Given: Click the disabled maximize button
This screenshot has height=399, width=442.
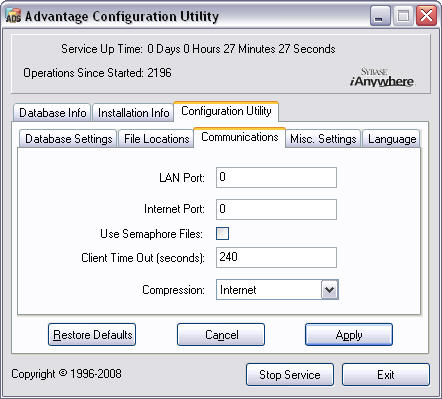Looking at the screenshot, I should [403, 16].
